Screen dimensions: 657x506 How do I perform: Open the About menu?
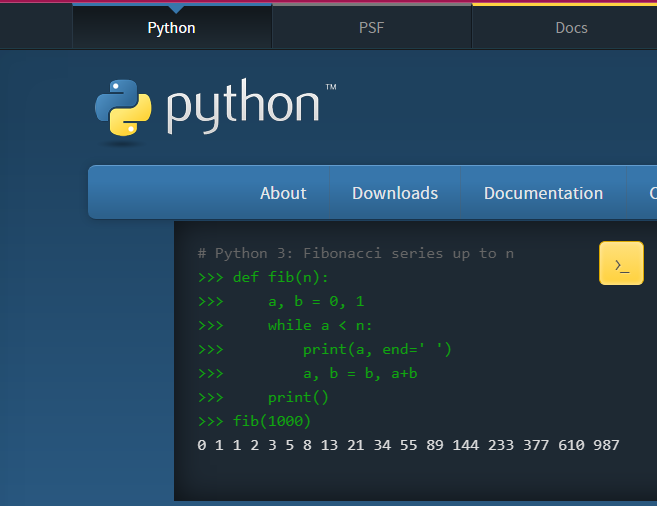point(283,193)
